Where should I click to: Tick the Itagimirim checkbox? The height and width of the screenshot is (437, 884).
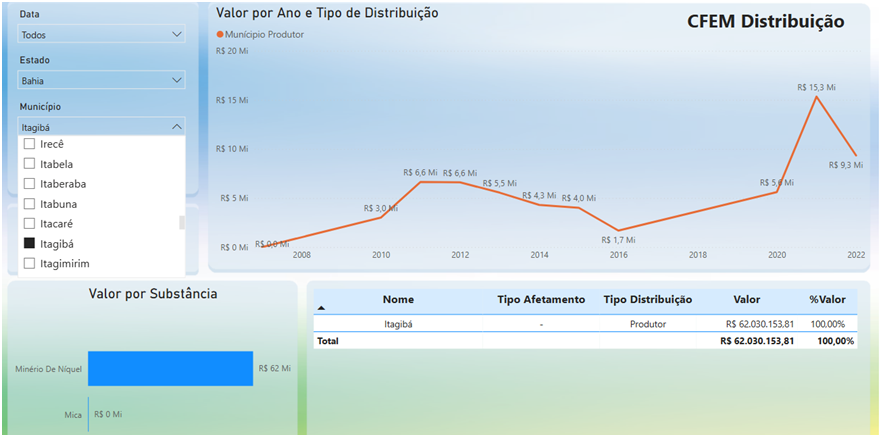[29, 264]
